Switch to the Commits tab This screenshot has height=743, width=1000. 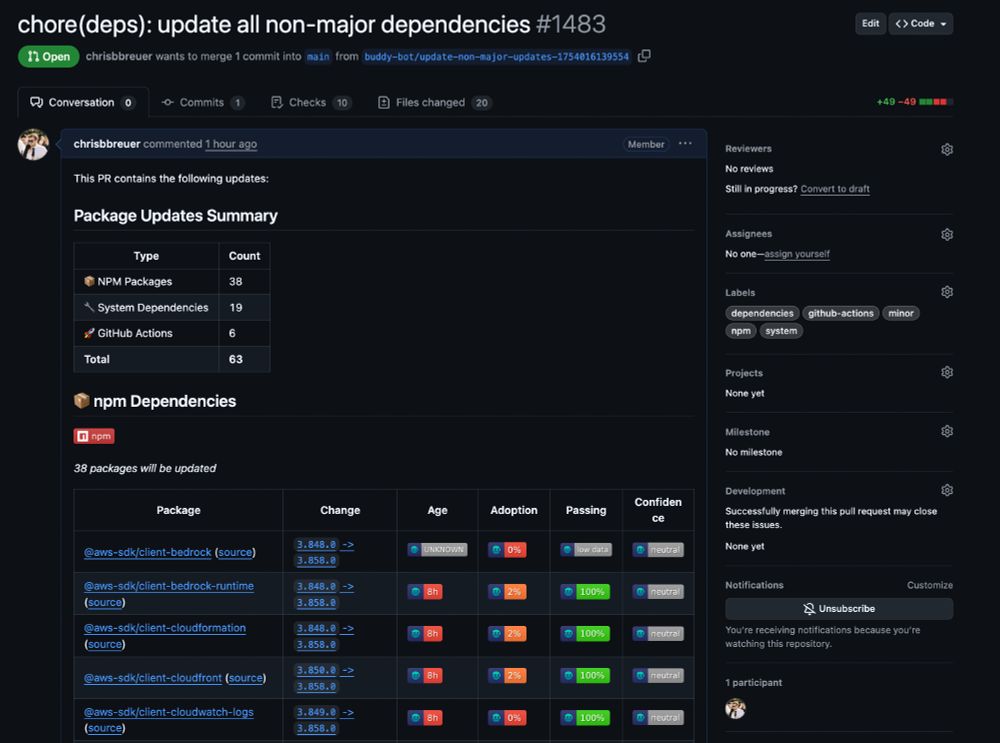pyautogui.click(x=202, y=103)
